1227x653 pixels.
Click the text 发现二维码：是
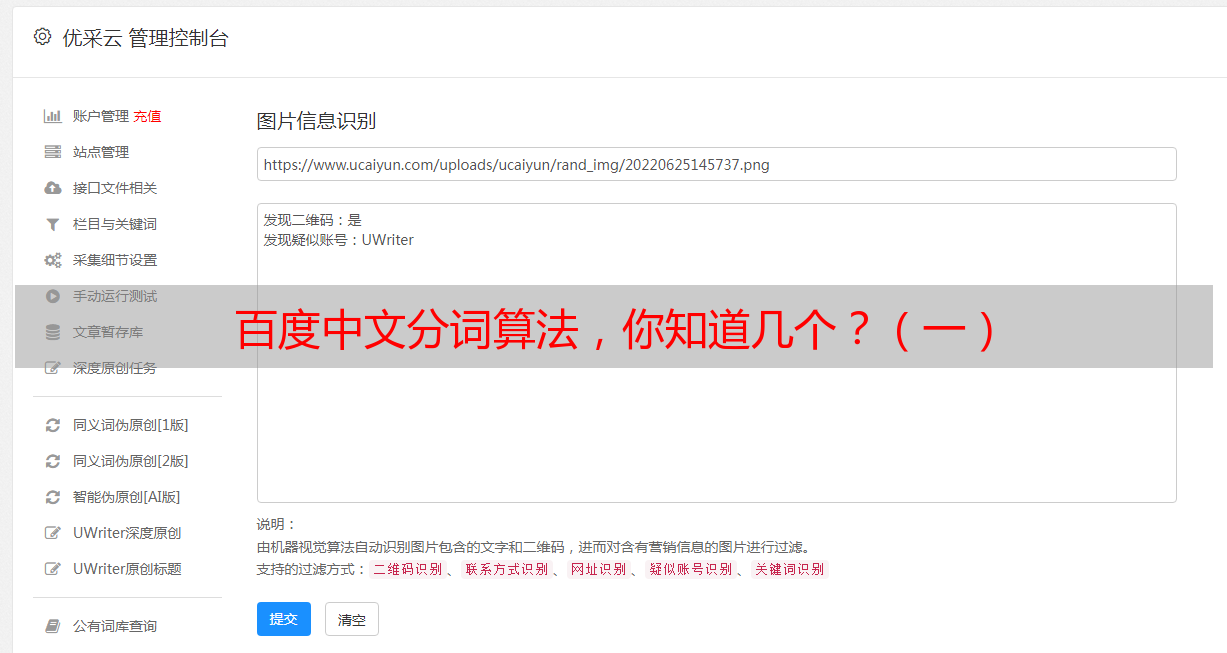point(312,220)
